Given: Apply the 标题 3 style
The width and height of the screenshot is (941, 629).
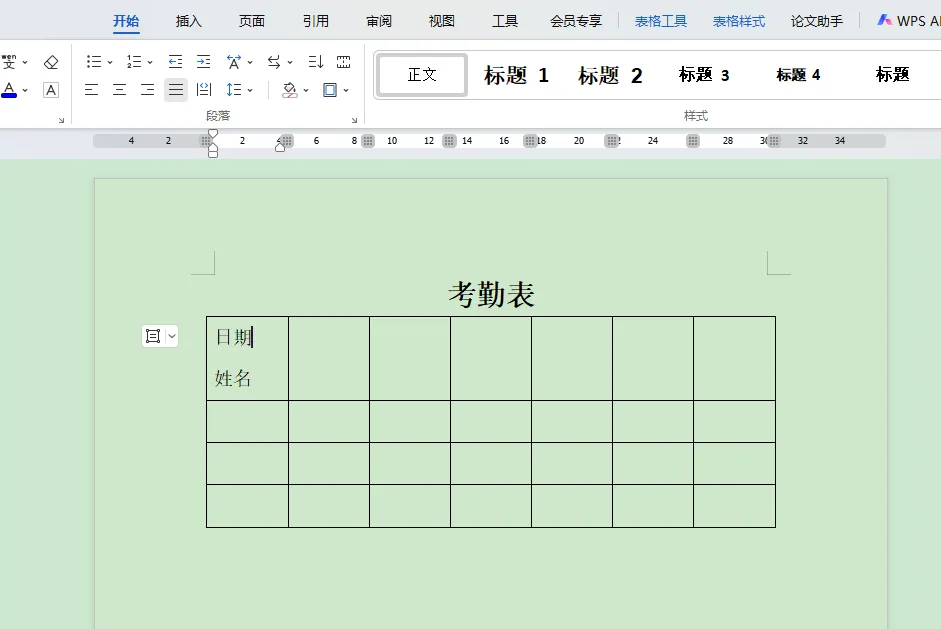Looking at the screenshot, I should (x=703, y=74).
